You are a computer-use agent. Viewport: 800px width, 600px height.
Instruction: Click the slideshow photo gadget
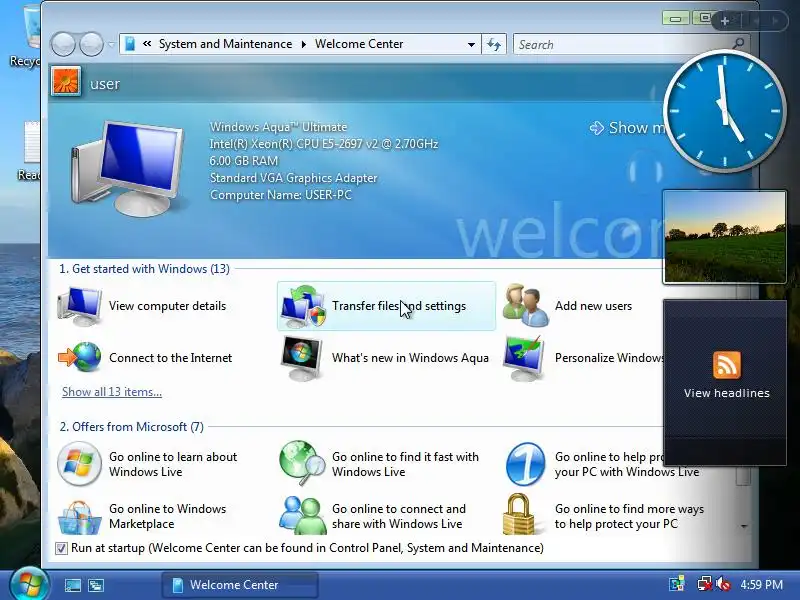click(724, 237)
